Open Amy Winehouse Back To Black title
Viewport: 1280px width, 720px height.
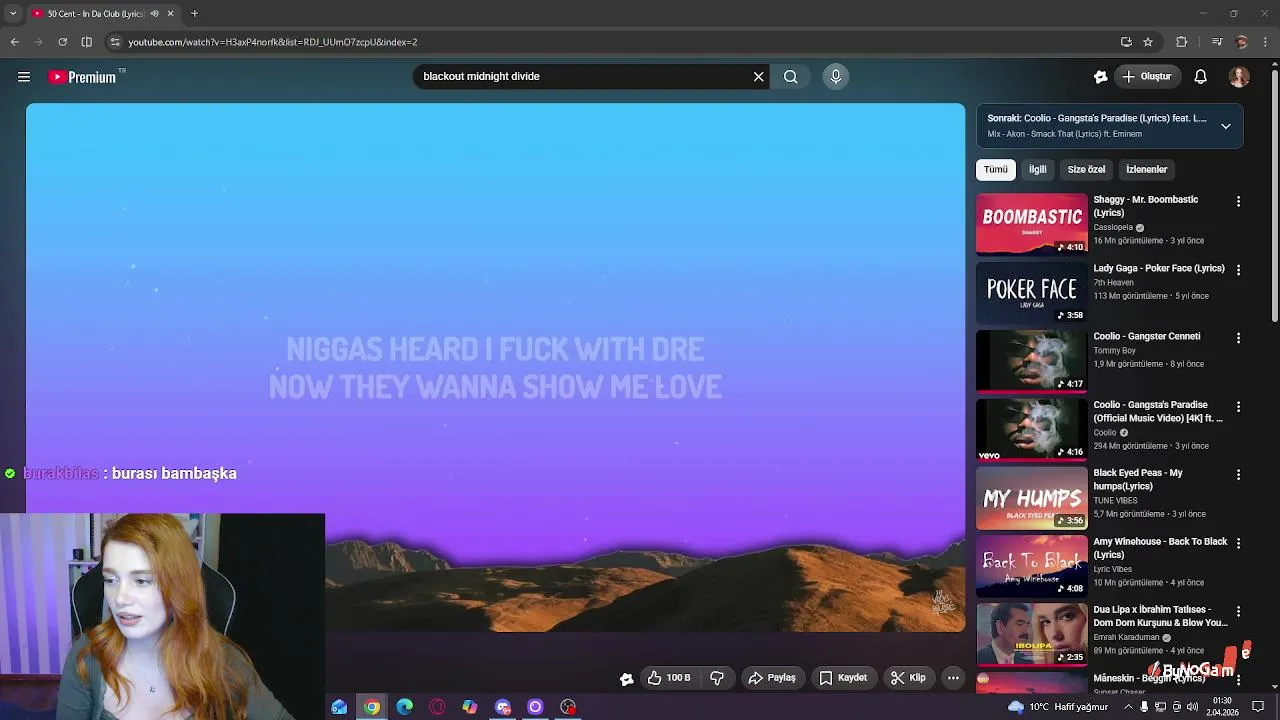(x=1160, y=548)
